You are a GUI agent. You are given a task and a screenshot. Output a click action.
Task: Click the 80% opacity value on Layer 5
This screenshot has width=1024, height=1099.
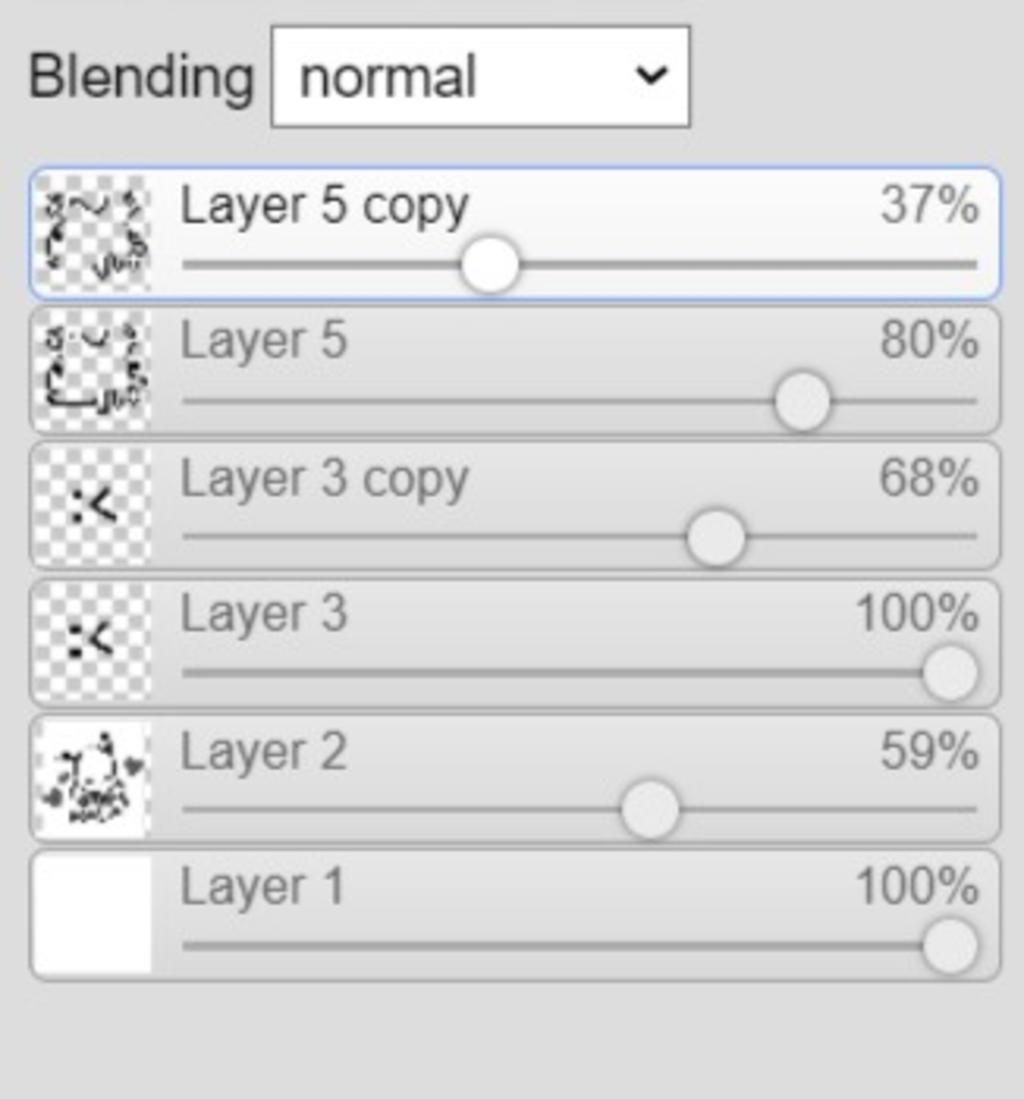(x=929, y=341)
